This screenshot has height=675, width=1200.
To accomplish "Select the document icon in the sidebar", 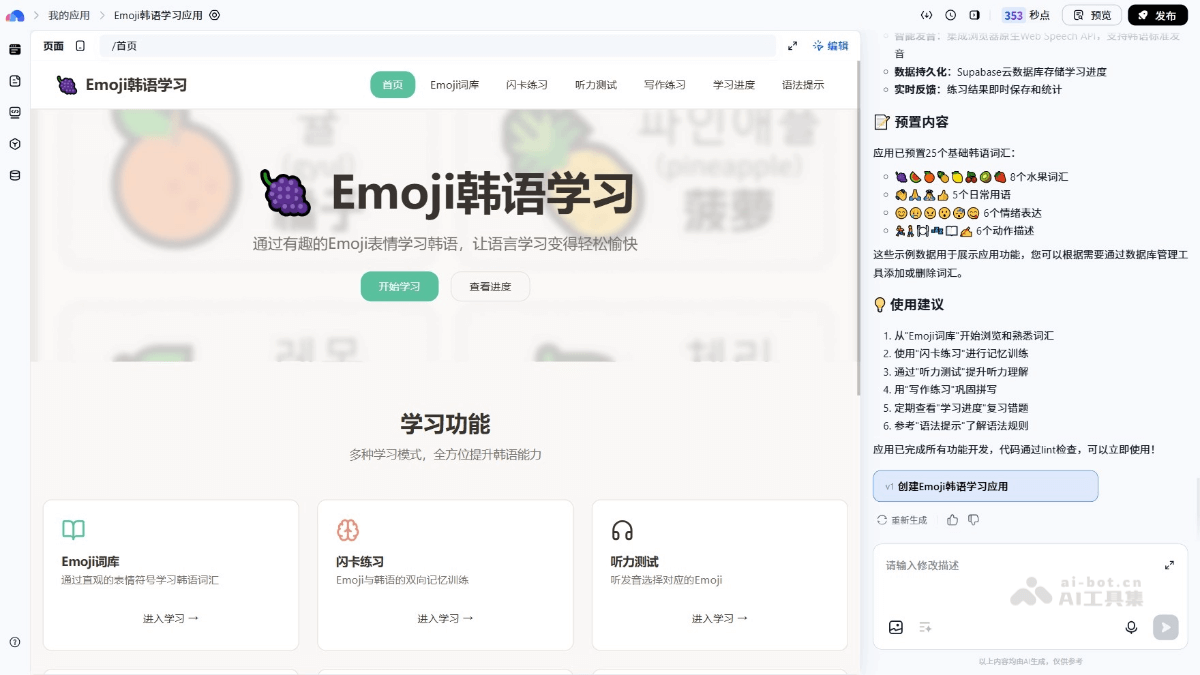I will tap(14, 81).
